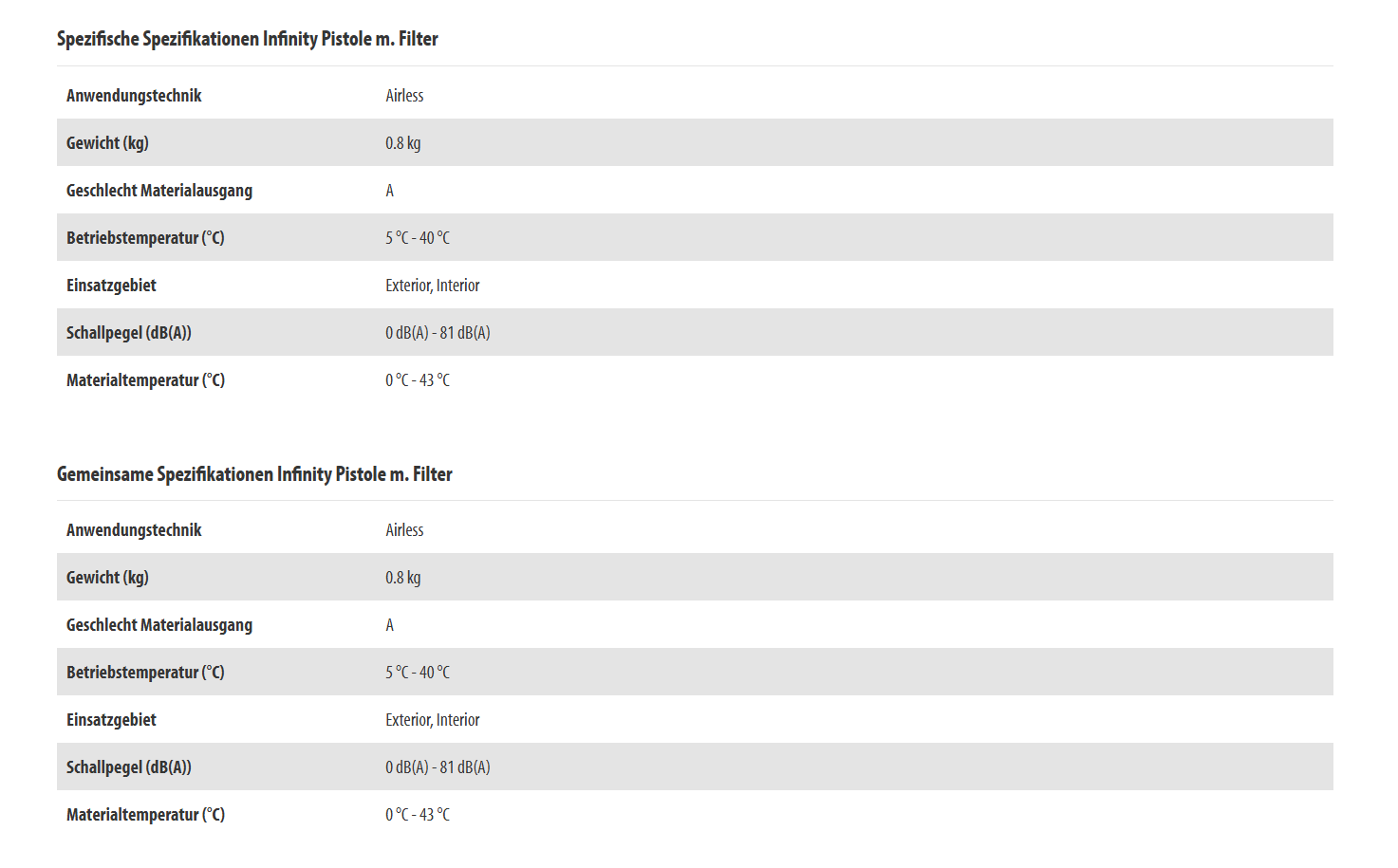Click 'Gewicht (kg)' label in Spezifische section
The height and width of the screenshot is (868, 1398).
[x=107, y=142]
